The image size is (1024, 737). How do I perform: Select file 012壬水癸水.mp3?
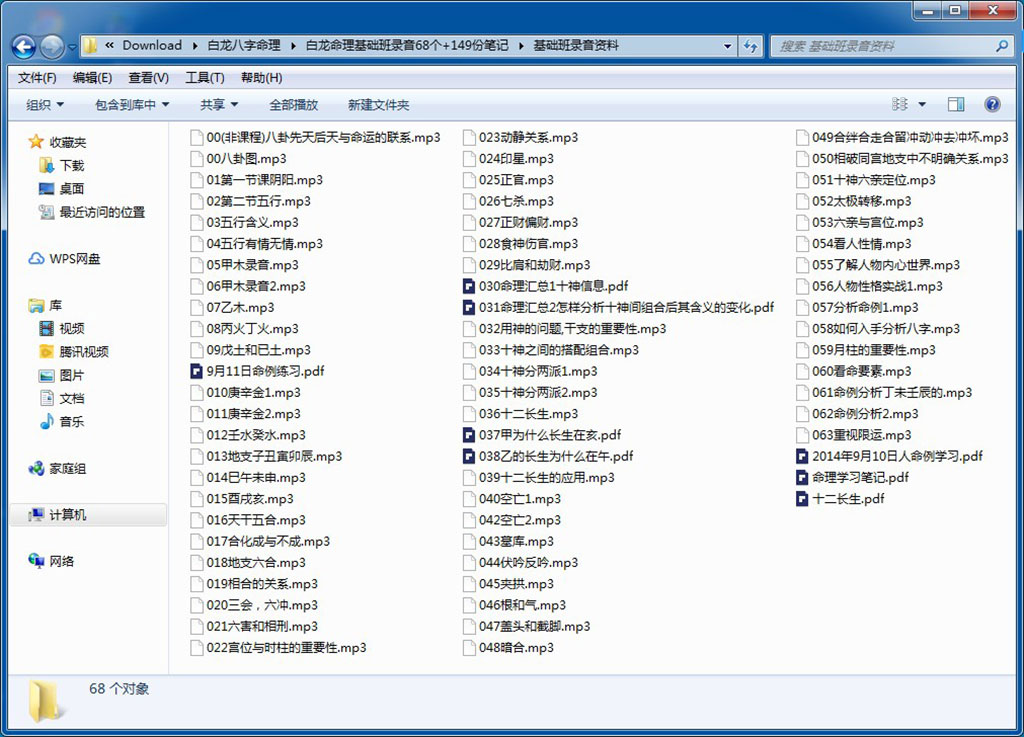click(248, 435)
